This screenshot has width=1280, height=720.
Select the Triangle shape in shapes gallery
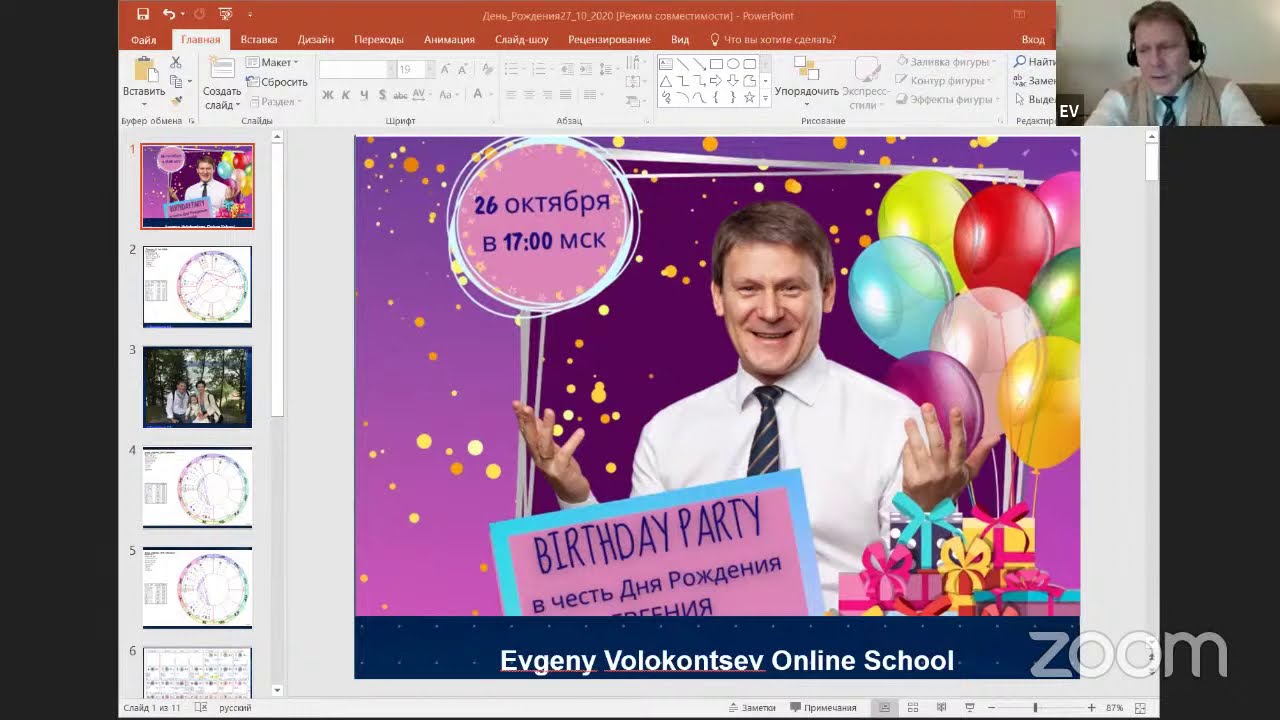tap(666, 81)
